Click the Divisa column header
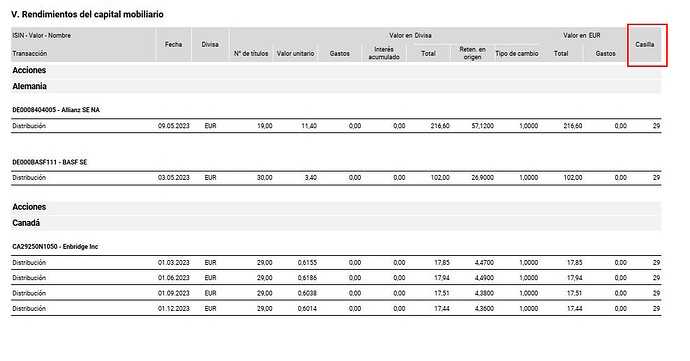The image size is (690, 361). point(210,44)
